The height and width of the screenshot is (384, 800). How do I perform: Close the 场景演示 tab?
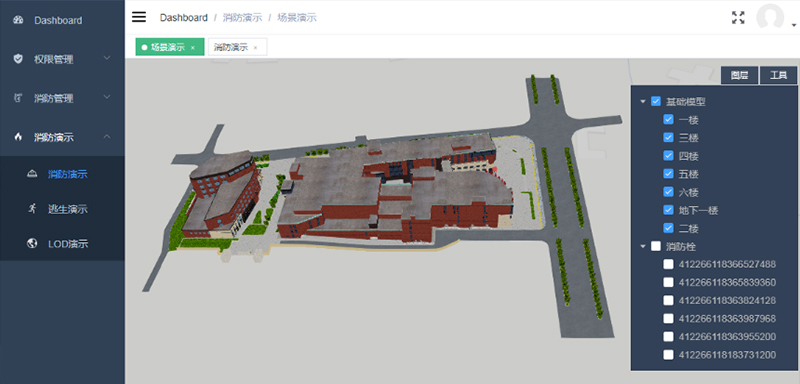pyautogui.click(x=193, y=47)
